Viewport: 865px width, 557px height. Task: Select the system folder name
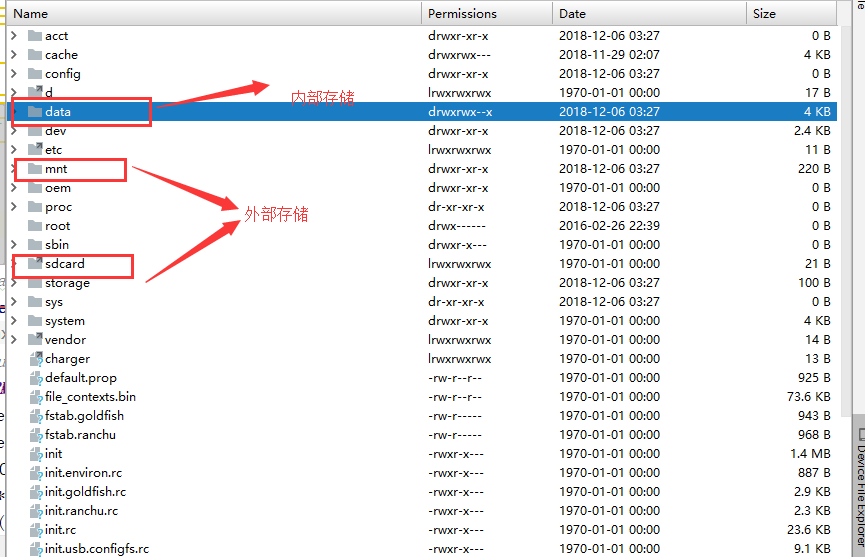coord(65,321)
